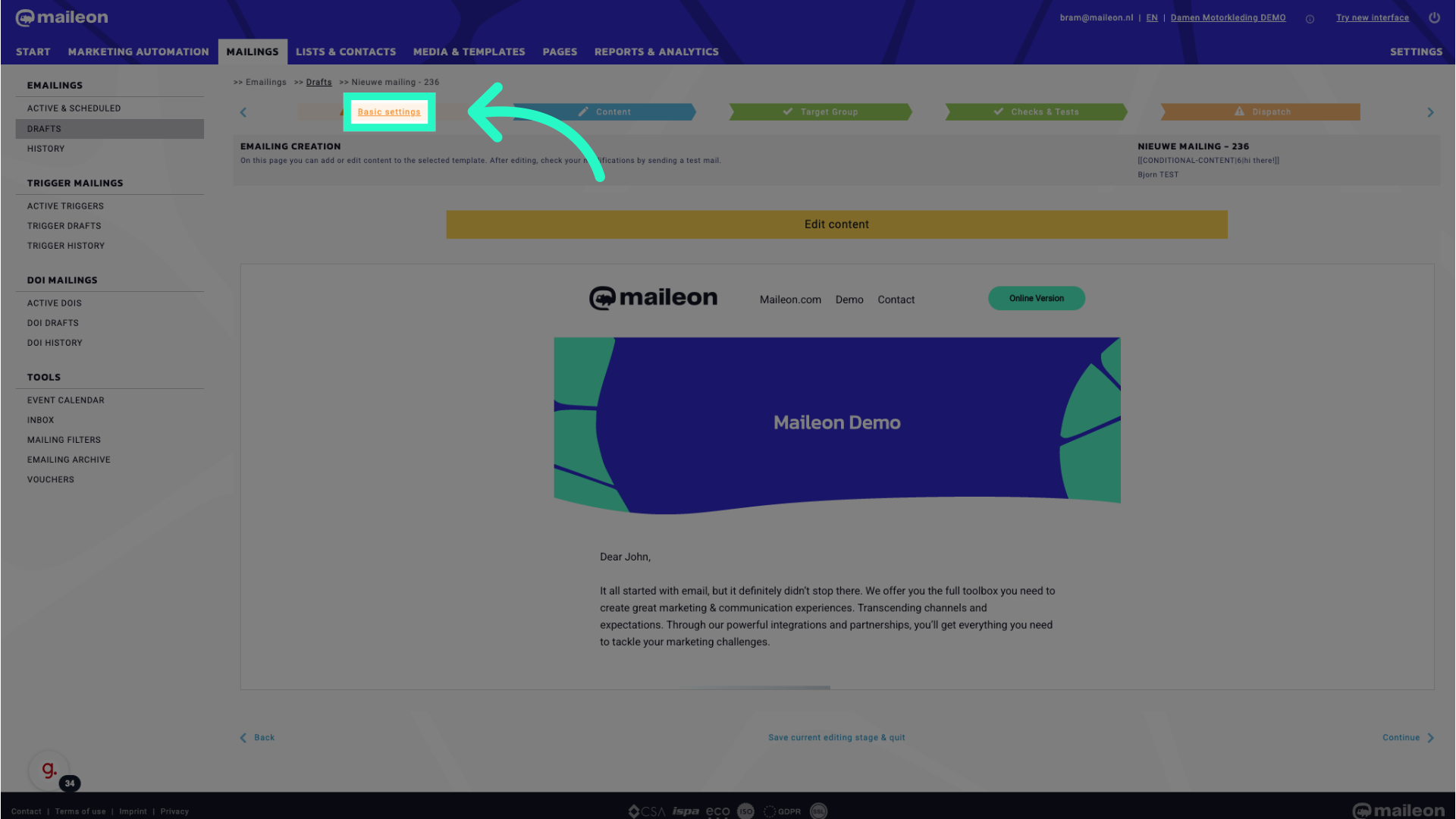Select Active & Scheduled emailings view
Viewport: 1456px width, 819px height.
click(x=73, y=108)
